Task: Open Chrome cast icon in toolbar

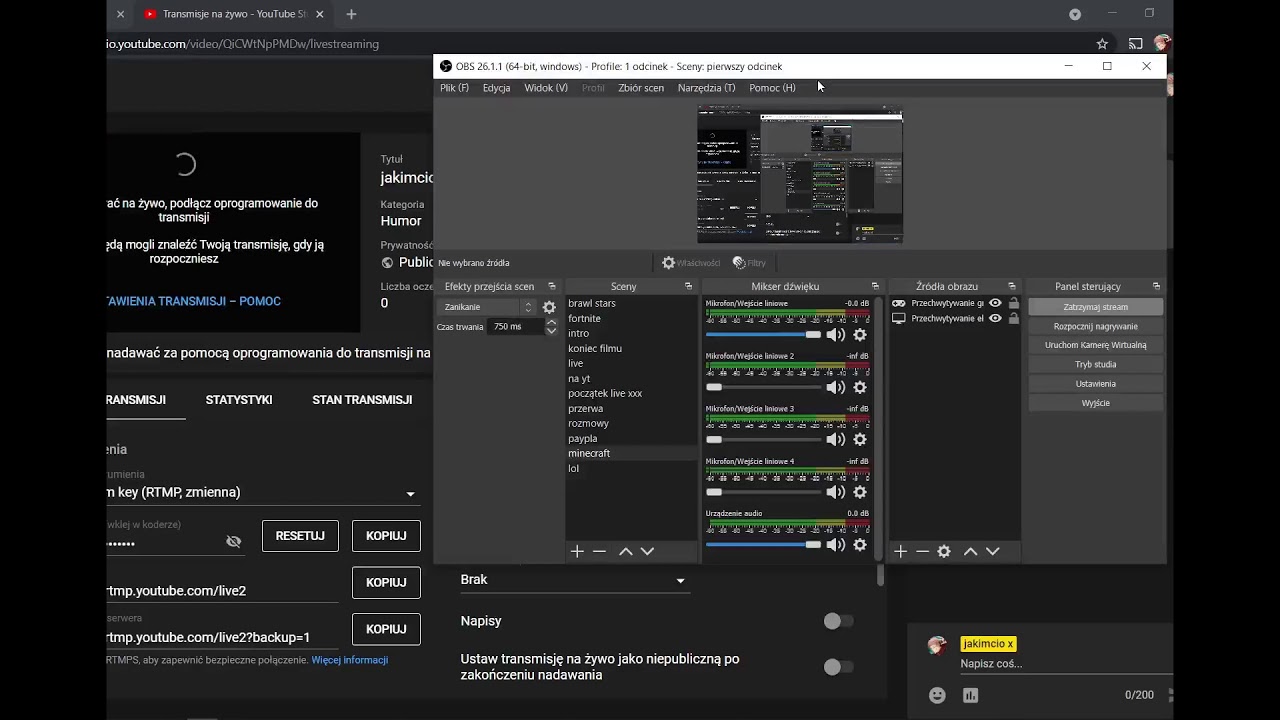Action: coord(1136,44)
